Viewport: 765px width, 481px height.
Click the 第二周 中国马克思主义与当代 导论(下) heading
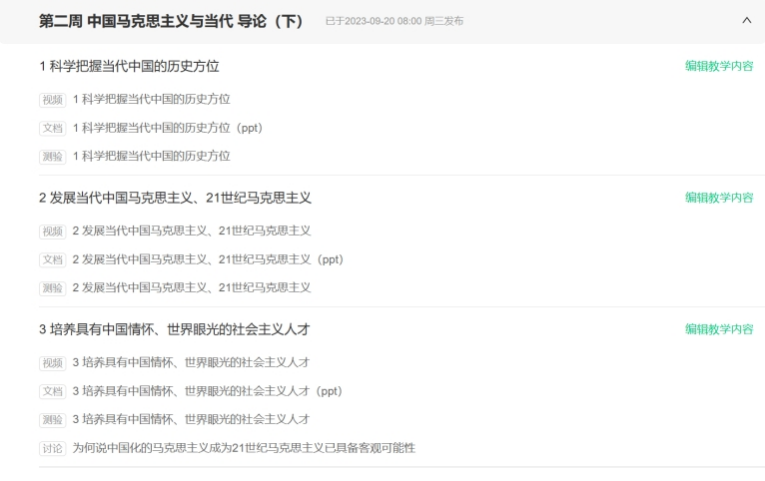171,21
